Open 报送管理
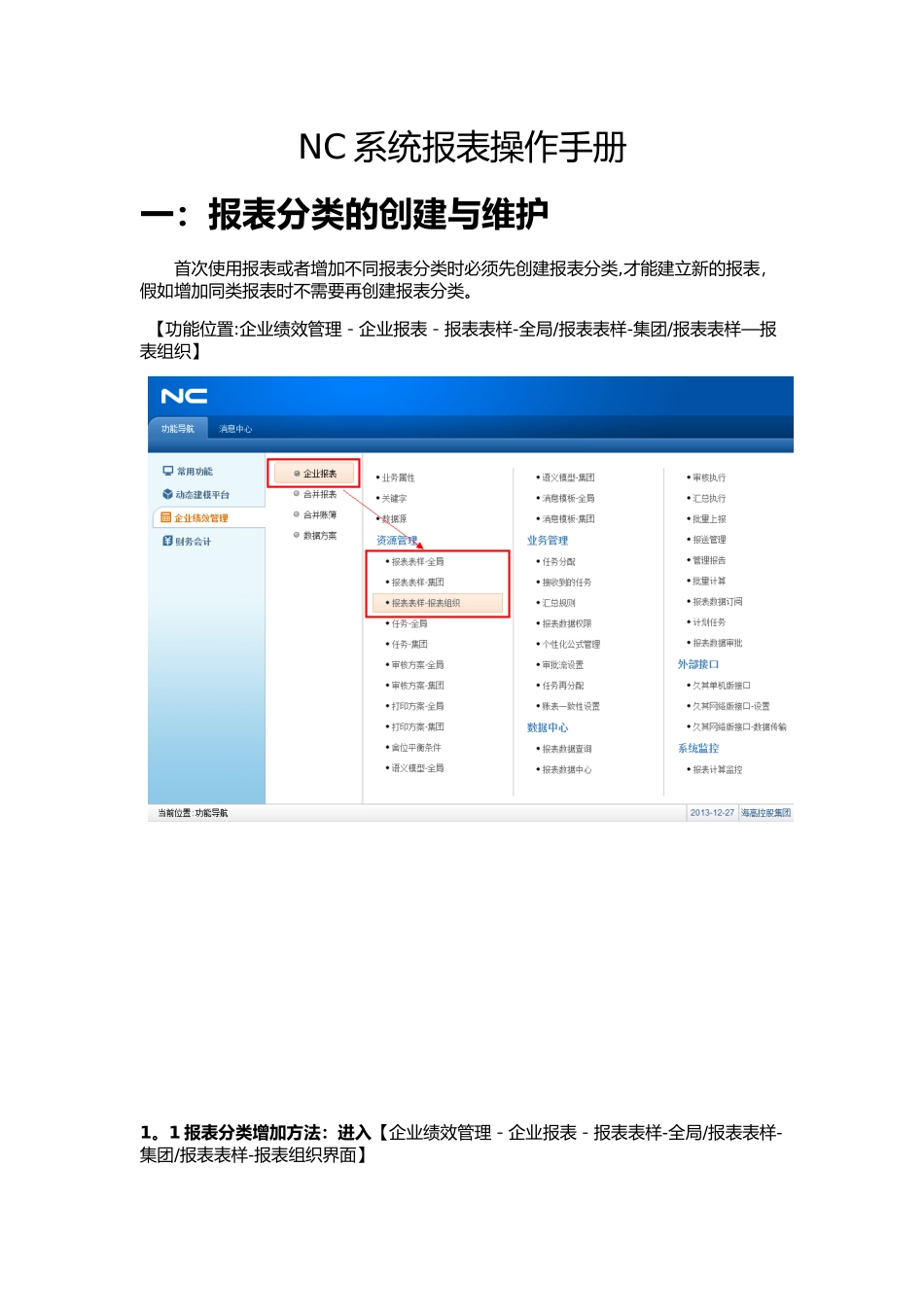This screenshot has width=924, height=1307. 709,540
